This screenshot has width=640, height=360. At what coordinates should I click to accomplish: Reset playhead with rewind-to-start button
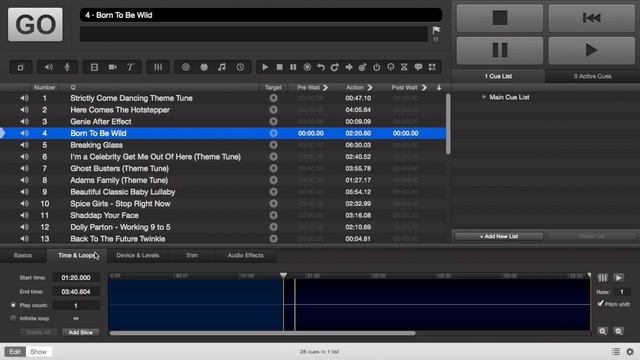pyautogui.click(x=591, y=18)
